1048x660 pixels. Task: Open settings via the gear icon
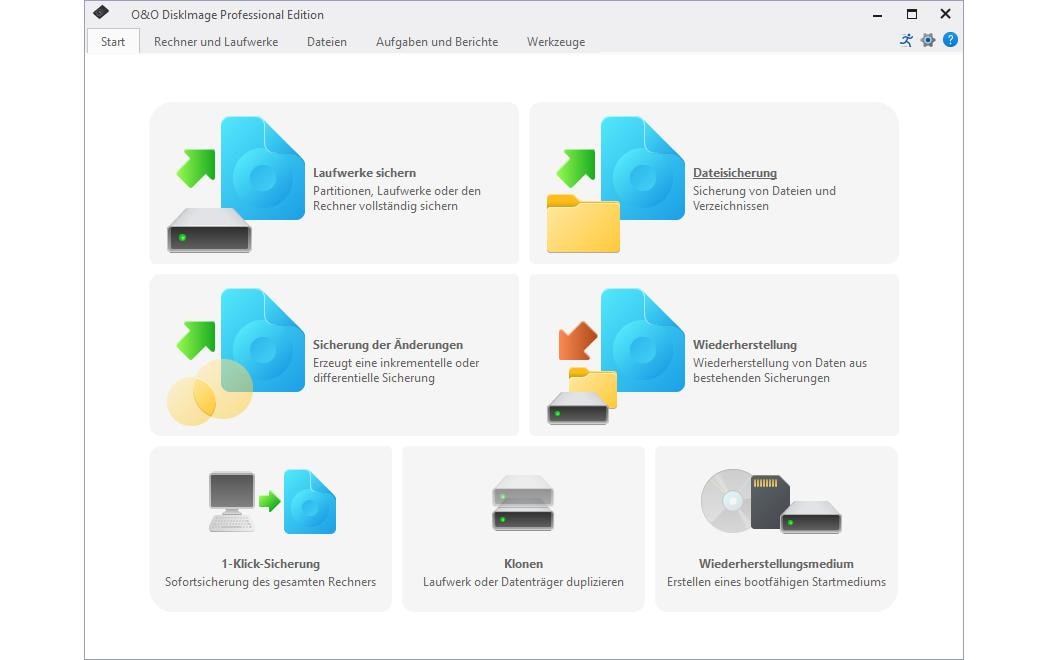click(928, 40)
